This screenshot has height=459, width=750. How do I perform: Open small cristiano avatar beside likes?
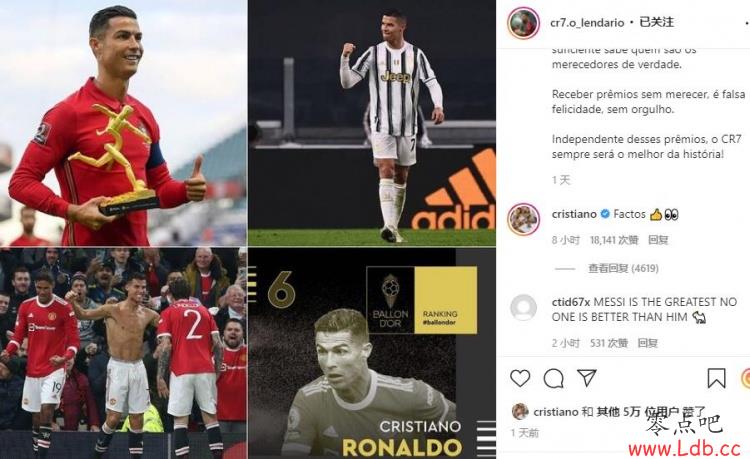pos(520,412)
